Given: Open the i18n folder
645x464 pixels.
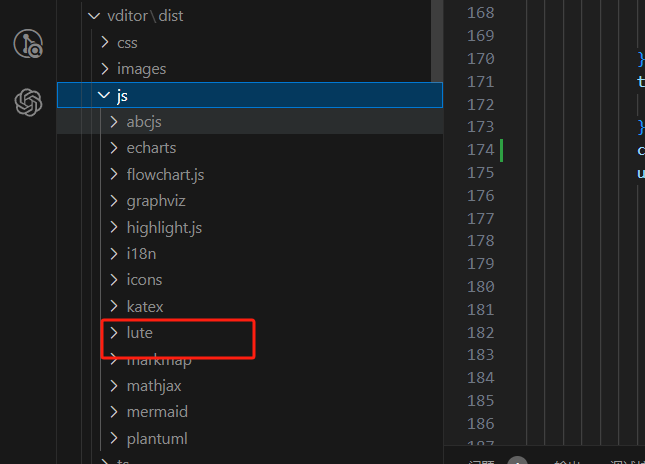Looking at the screenshot, I should point(142,253).
